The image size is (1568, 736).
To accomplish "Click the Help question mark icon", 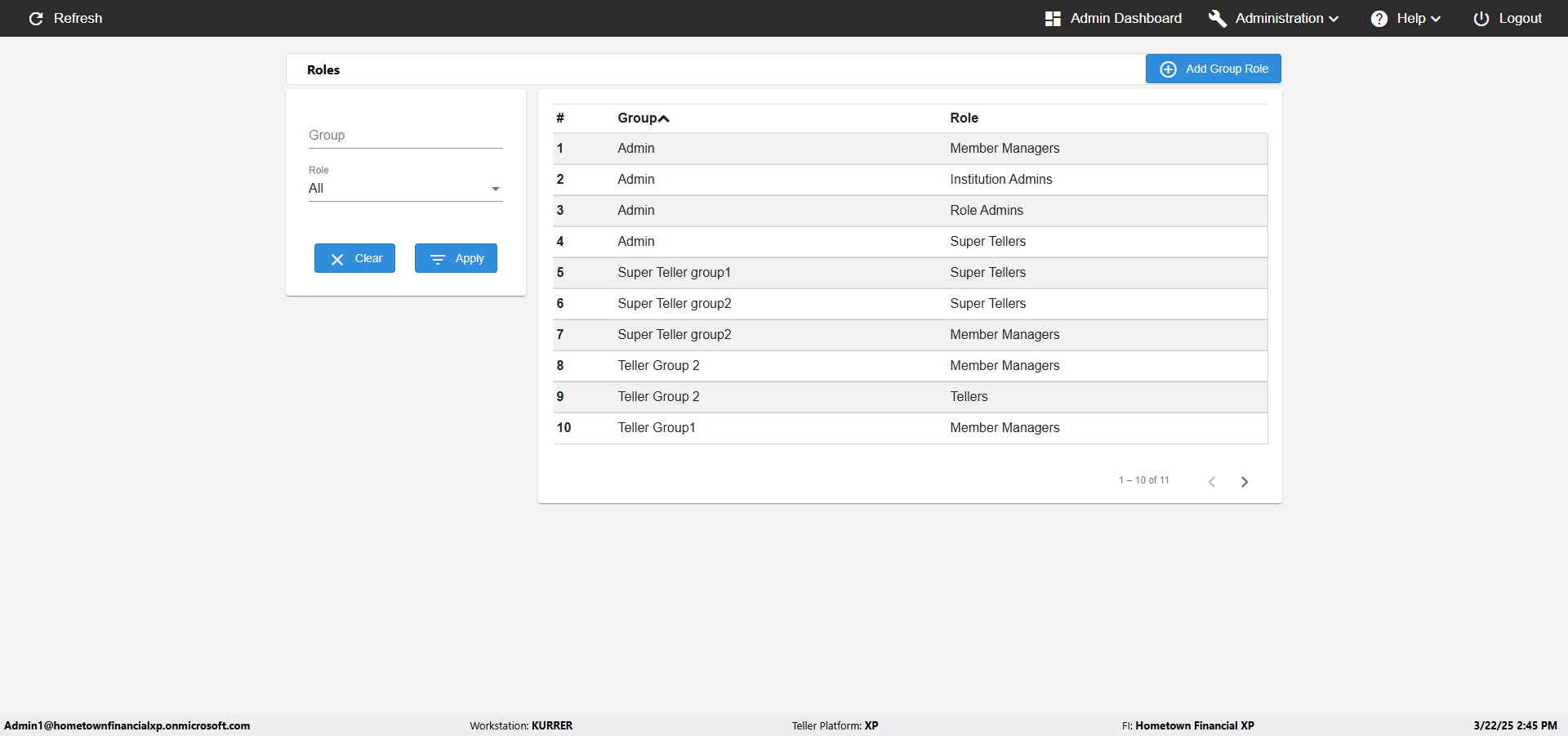I will tap(1379, 18).
